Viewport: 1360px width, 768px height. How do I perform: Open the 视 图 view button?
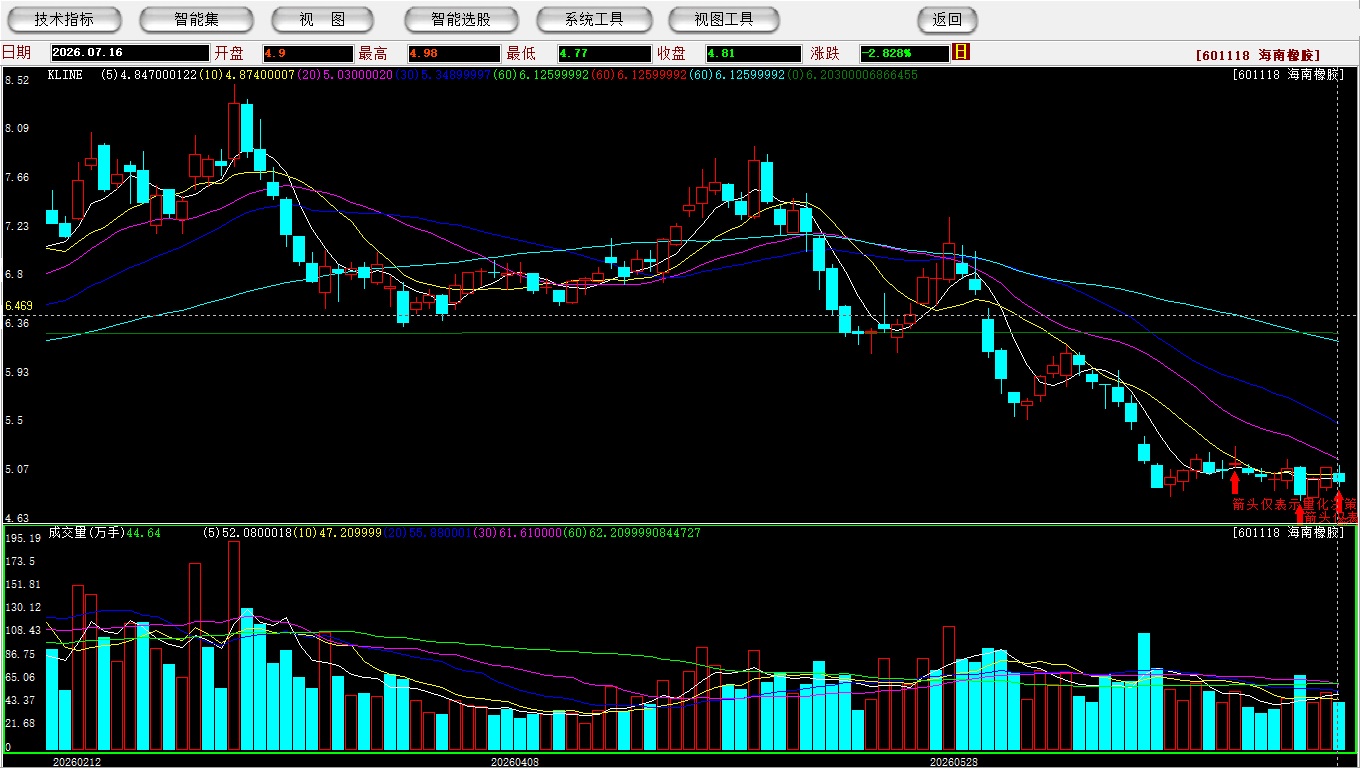[323, 19]
